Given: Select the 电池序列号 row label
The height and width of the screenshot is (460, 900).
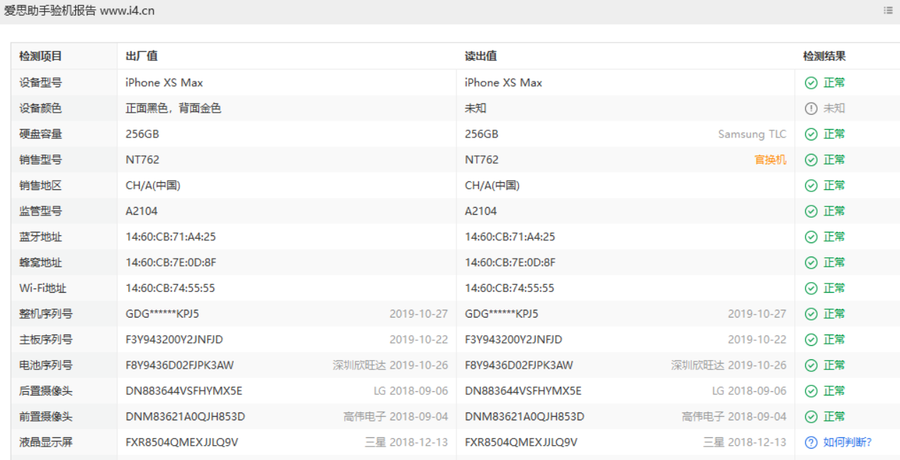Looking at the screenshot, I should (46, 365).
